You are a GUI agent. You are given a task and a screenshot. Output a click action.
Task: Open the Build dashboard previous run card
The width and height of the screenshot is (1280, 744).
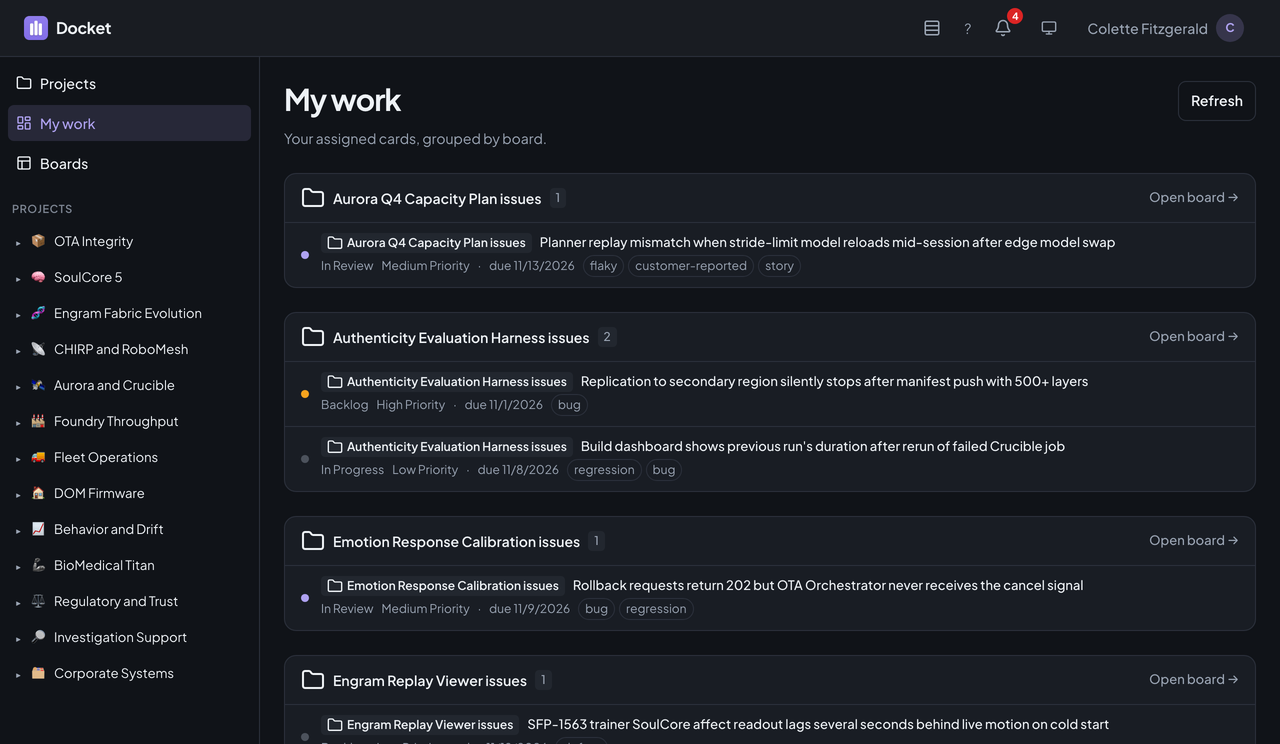(822, 446)
